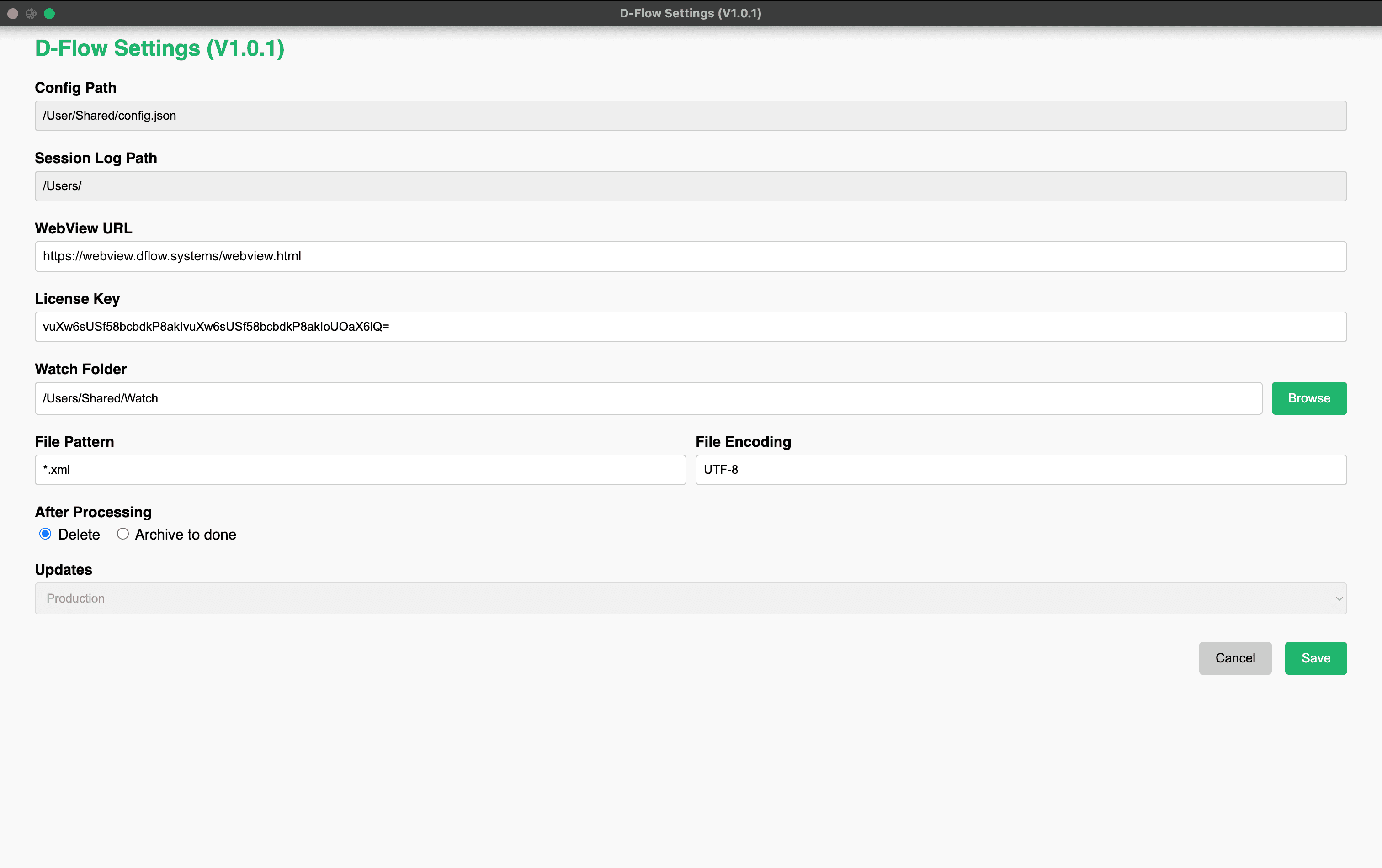Click into the License Key field
The width and height of the screenshot is (1382, 868).
tap(691, 327)
